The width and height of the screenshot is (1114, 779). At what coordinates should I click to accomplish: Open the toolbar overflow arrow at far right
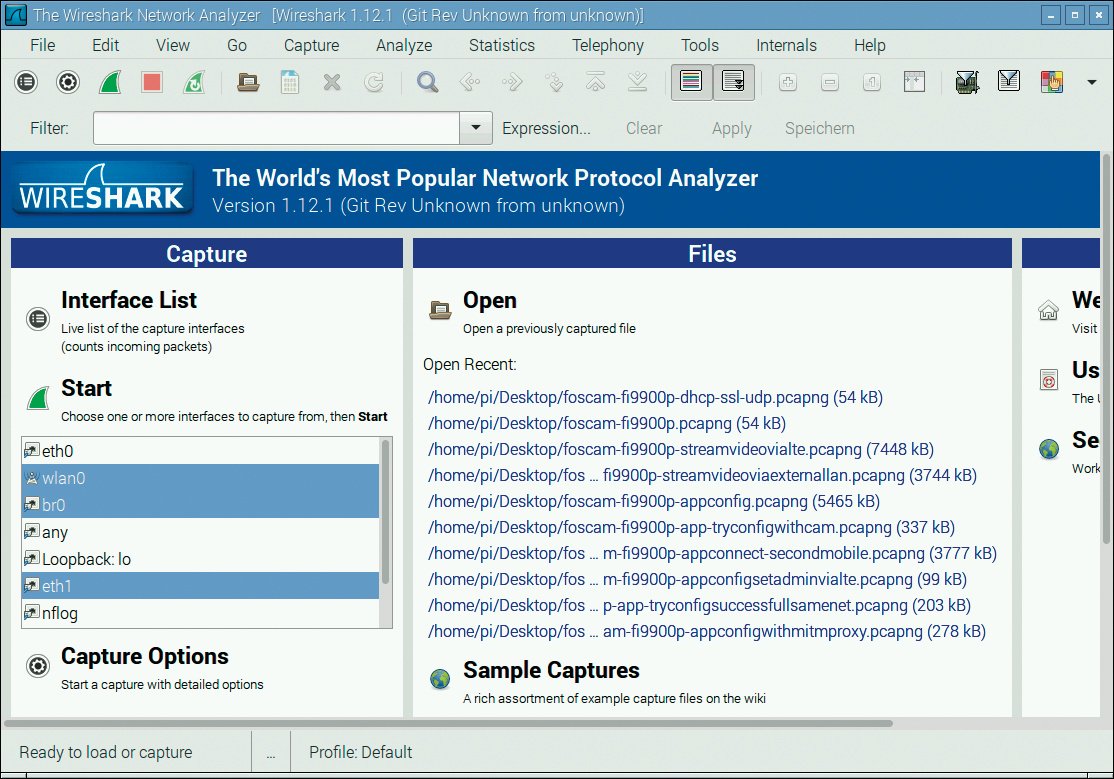pyautogui.click(x=1092, y=83)
